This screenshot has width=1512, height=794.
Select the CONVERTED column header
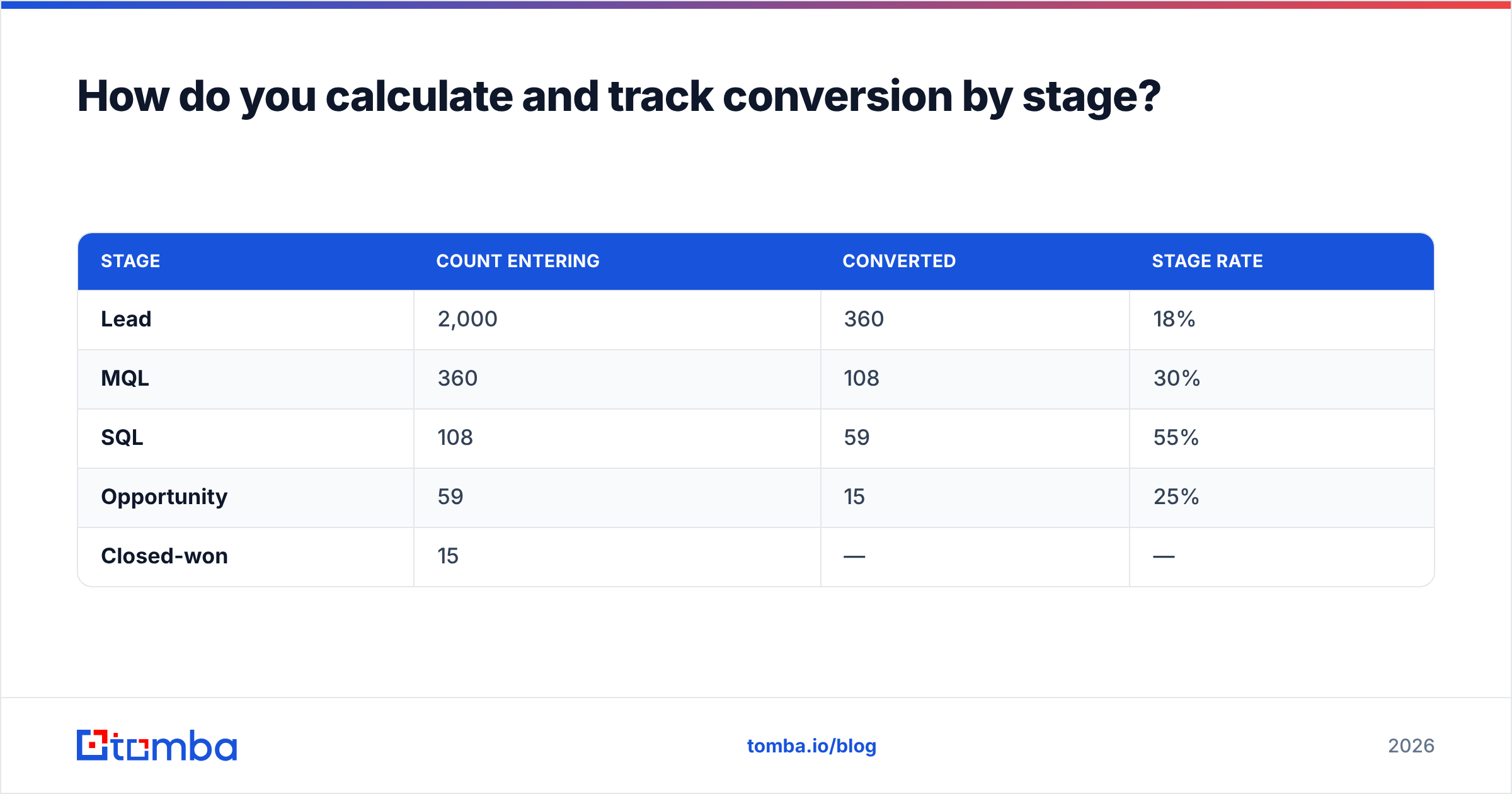899,261
